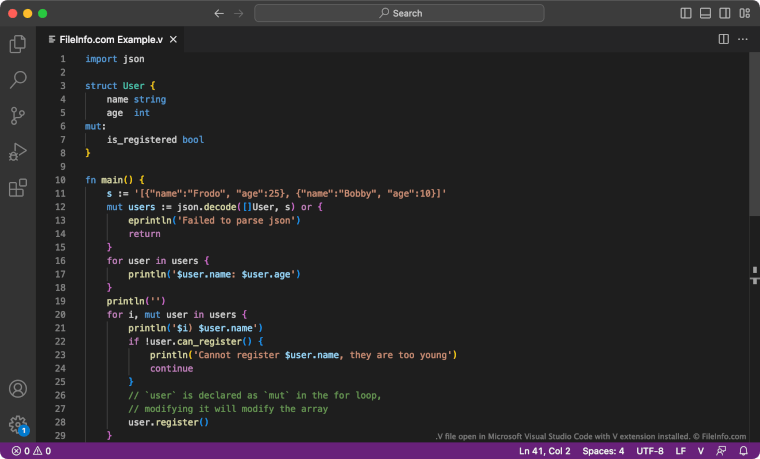Screen dimensions: 760x459
Task: Select the V language mode indicator
Action: [x=700, y=451]
